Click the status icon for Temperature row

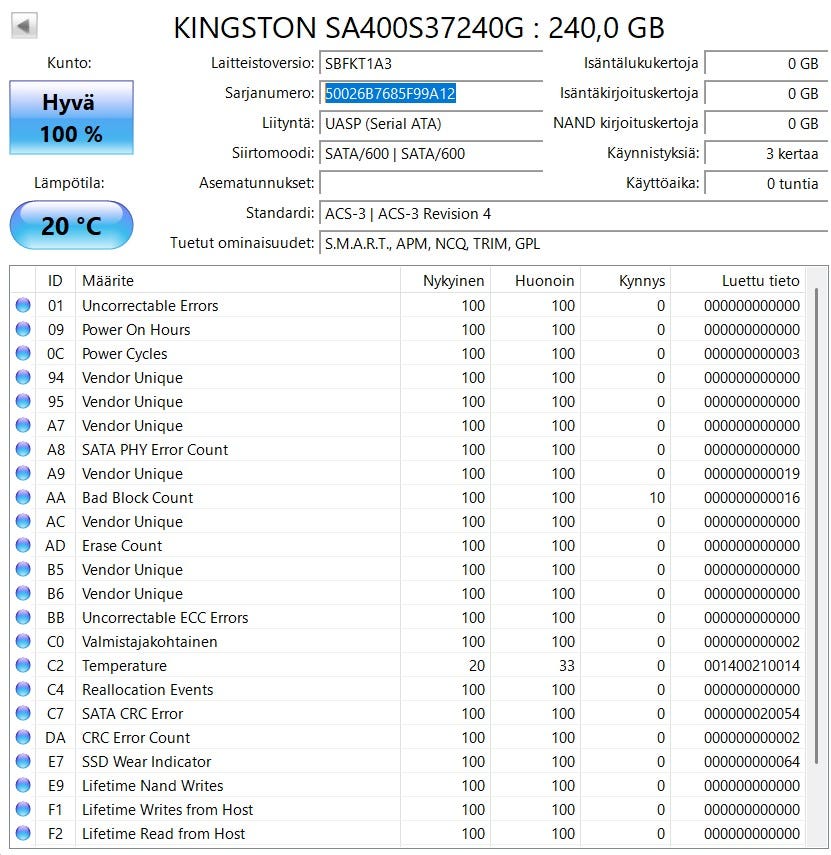23,665
